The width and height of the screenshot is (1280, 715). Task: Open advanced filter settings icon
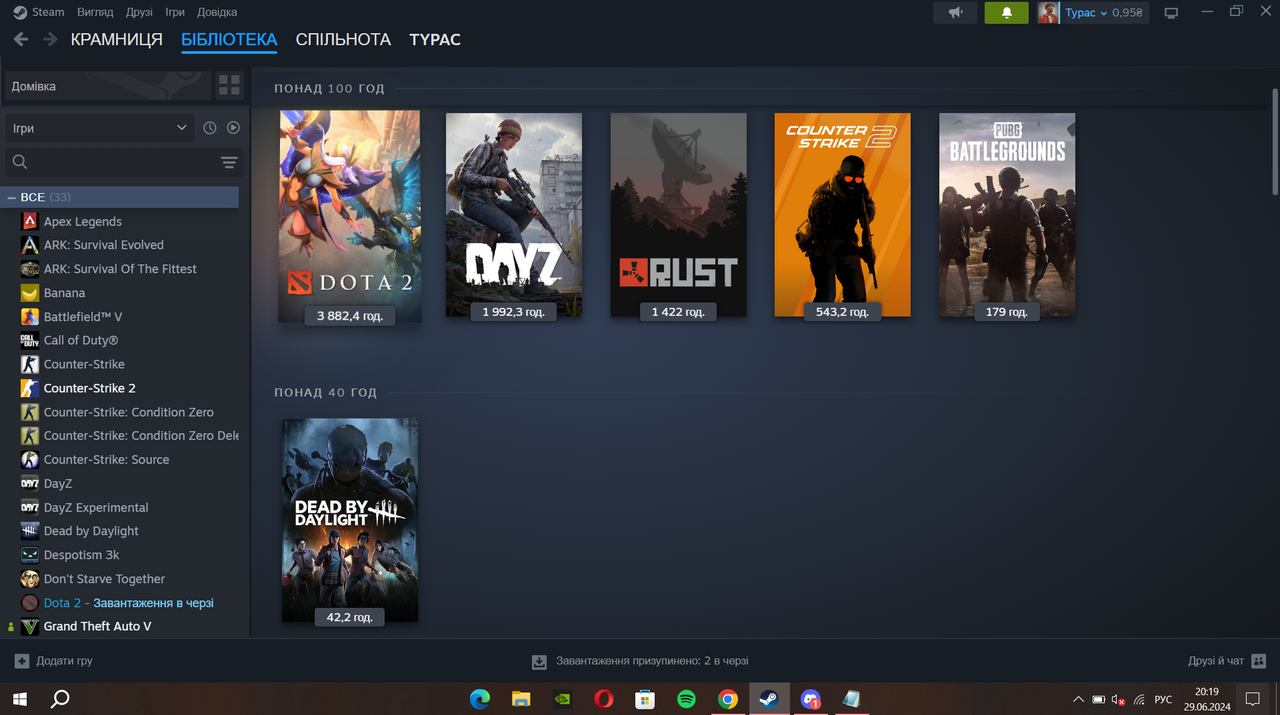point(229,162)
